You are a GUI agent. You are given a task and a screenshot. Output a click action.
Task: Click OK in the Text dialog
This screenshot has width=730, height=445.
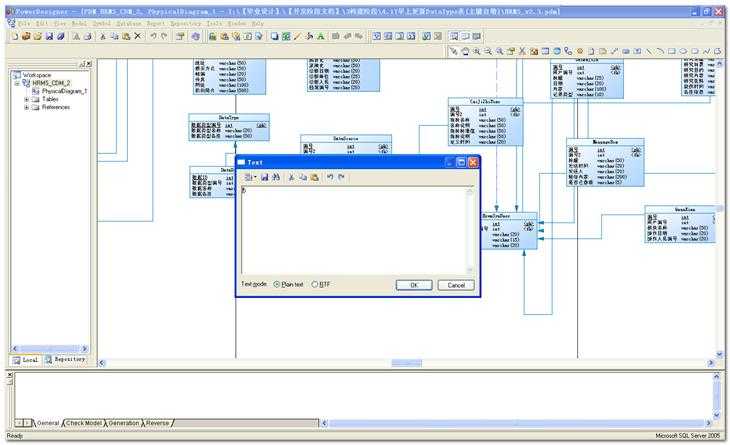pyautogui.click(x=414, y=285)
